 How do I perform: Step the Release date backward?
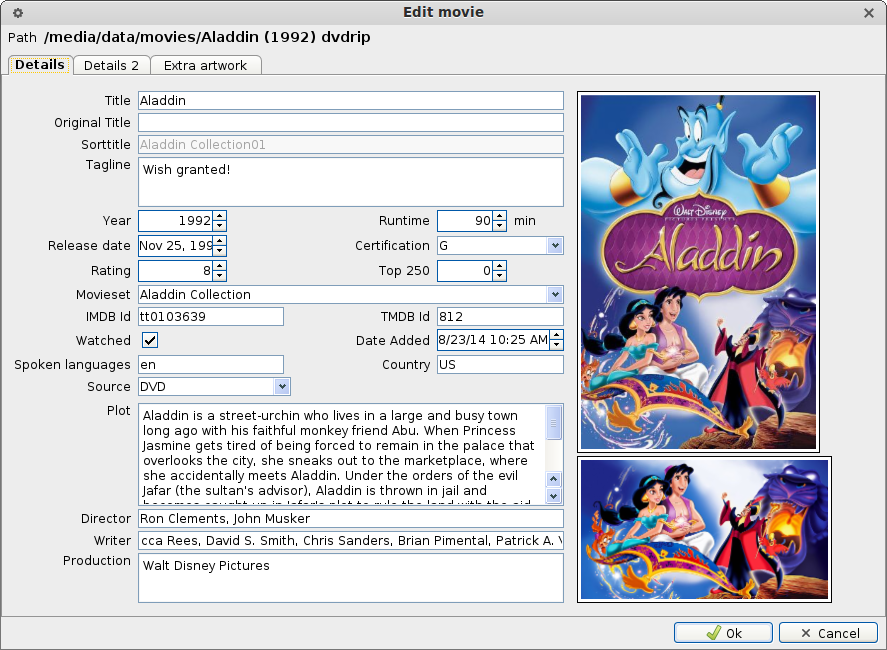(220, 251)
